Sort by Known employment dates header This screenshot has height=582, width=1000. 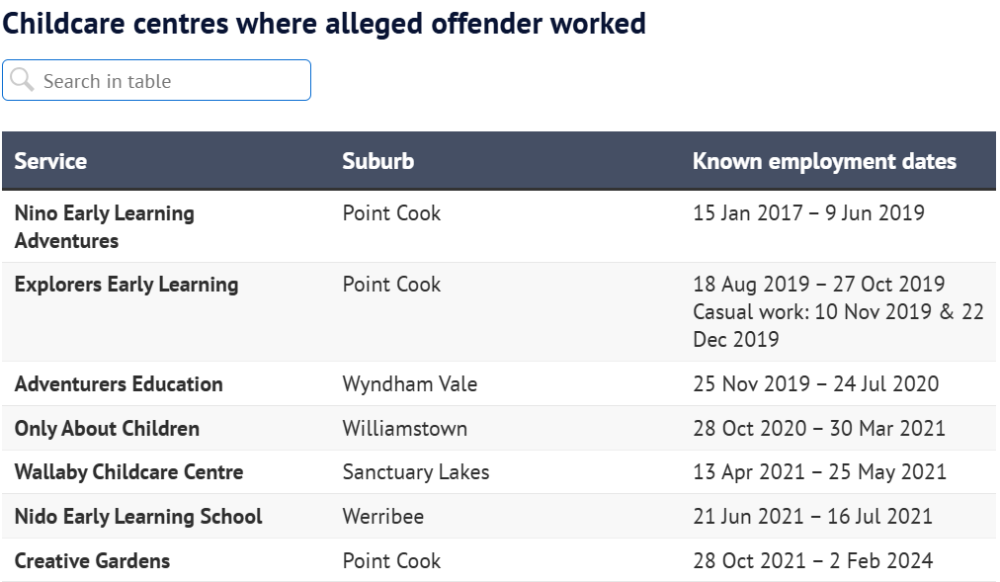(825, 161)
